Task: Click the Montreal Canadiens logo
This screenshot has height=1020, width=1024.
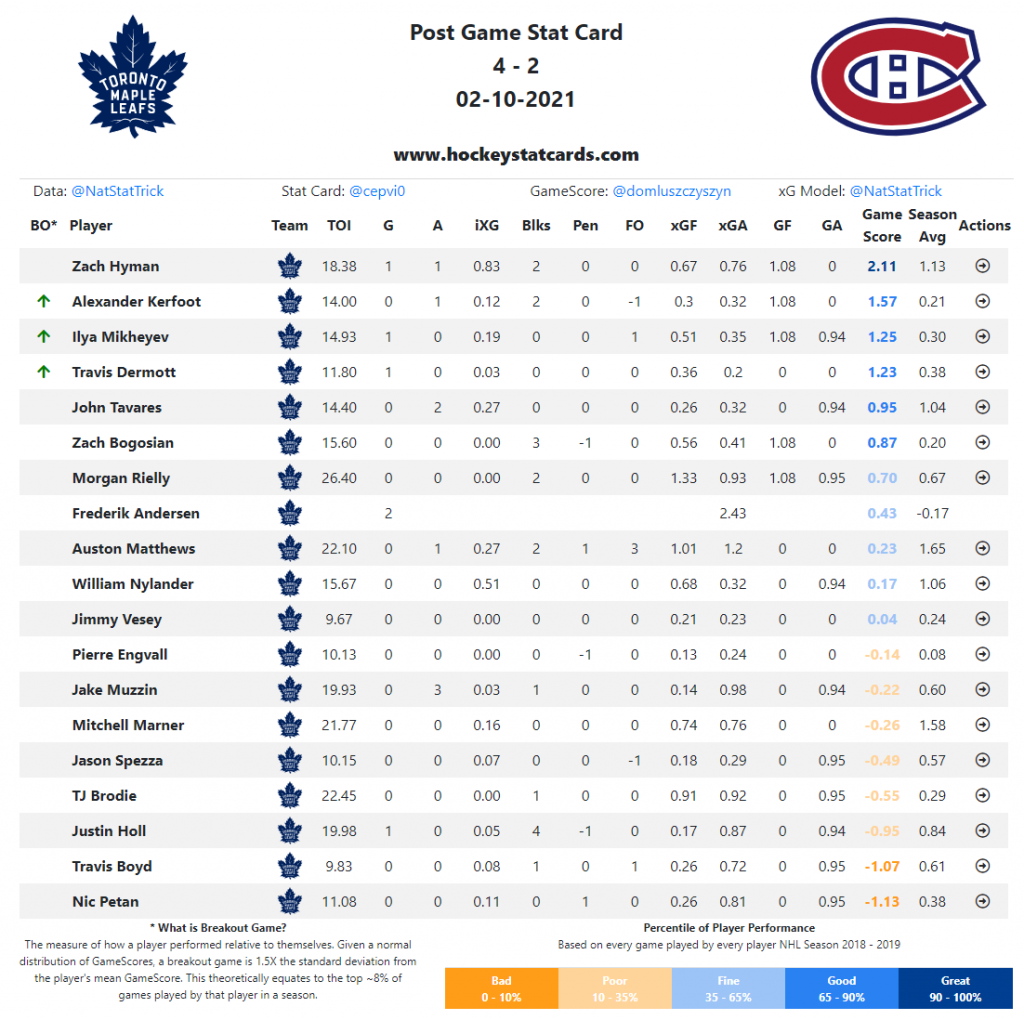Action: tap(897, 76)
